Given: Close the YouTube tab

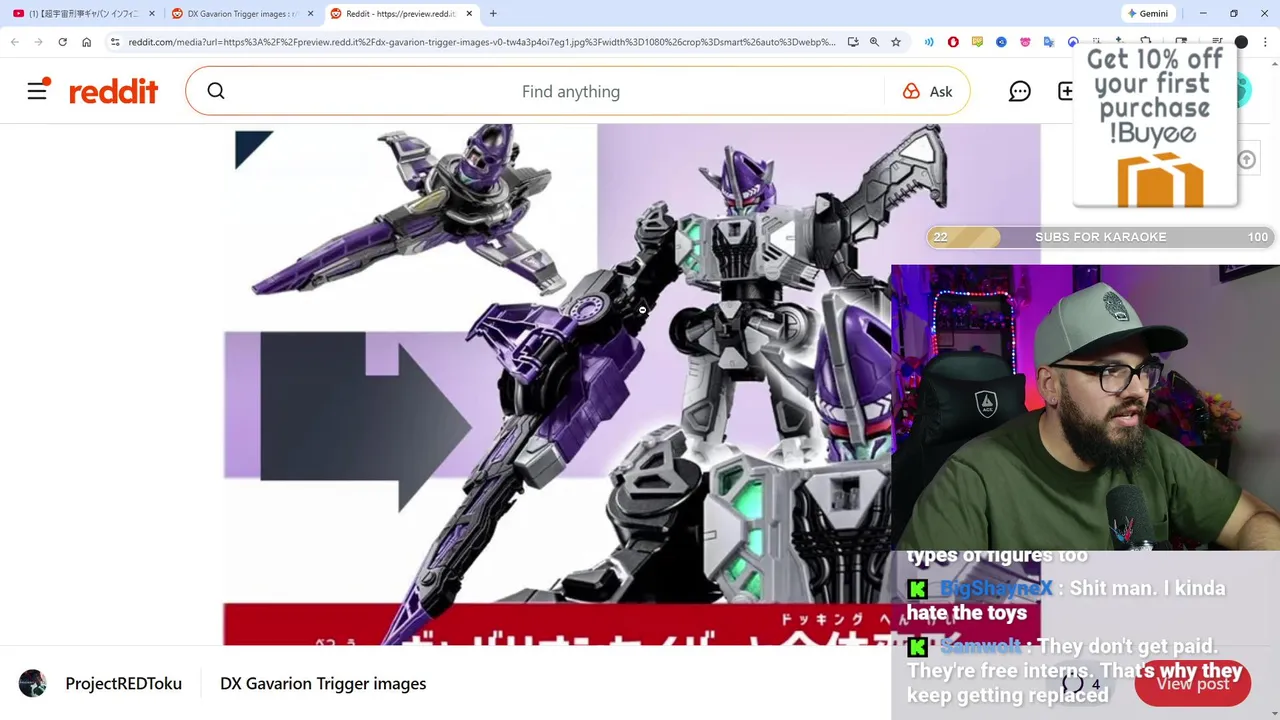Looking at the screenshot, I should click(x=152, y=14).
